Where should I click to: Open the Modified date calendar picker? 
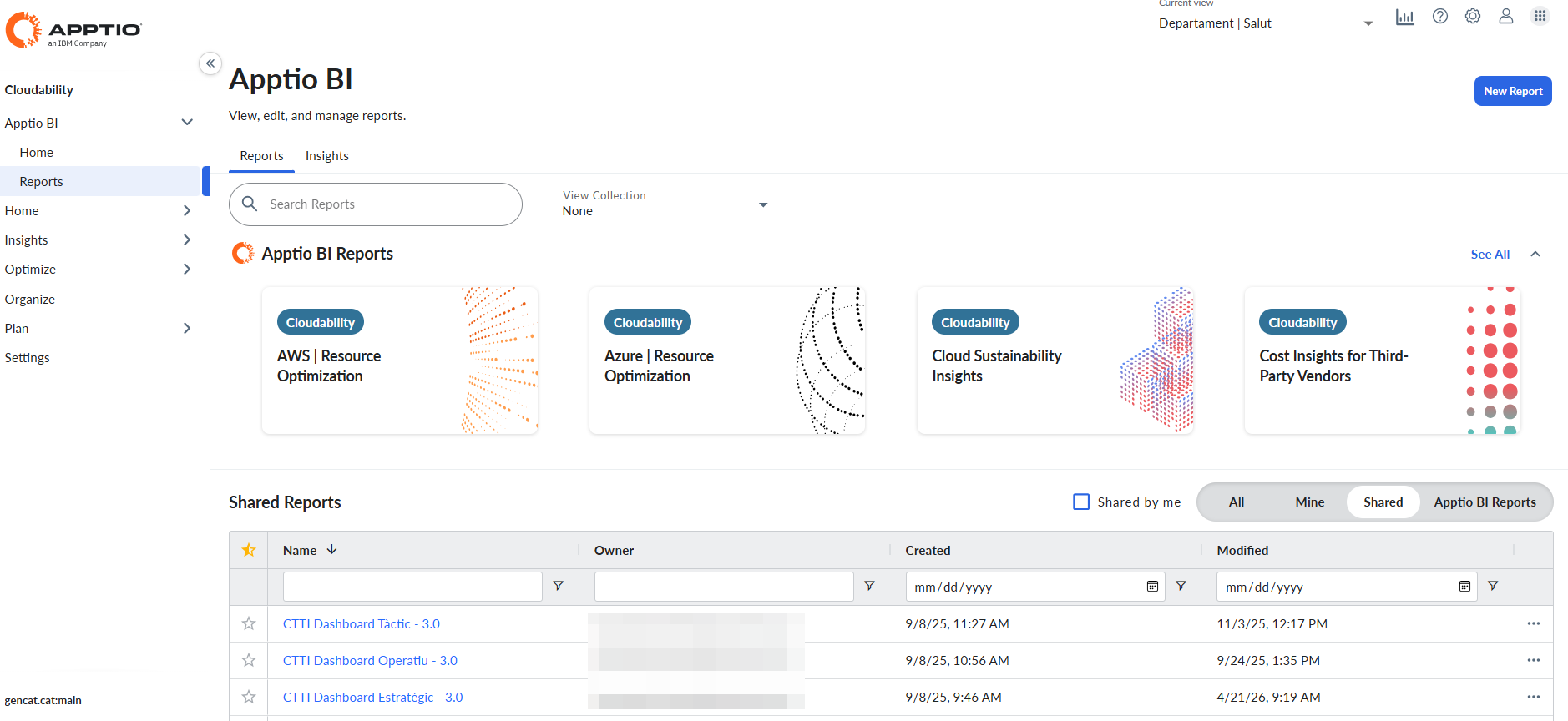click(1464, 587)
